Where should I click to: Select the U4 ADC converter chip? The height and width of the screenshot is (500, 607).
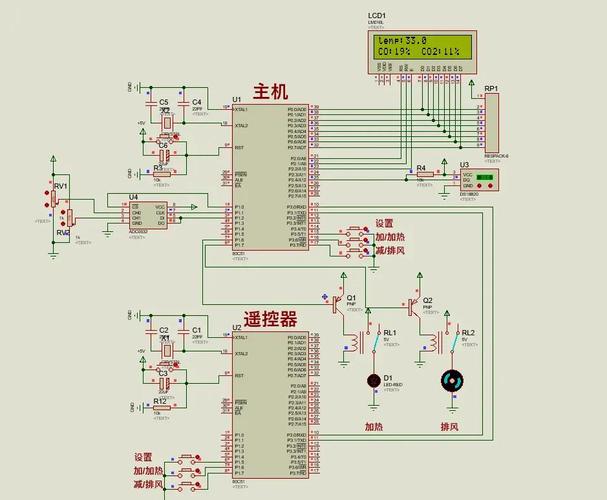pyautogui.click(x=150, y=211)
